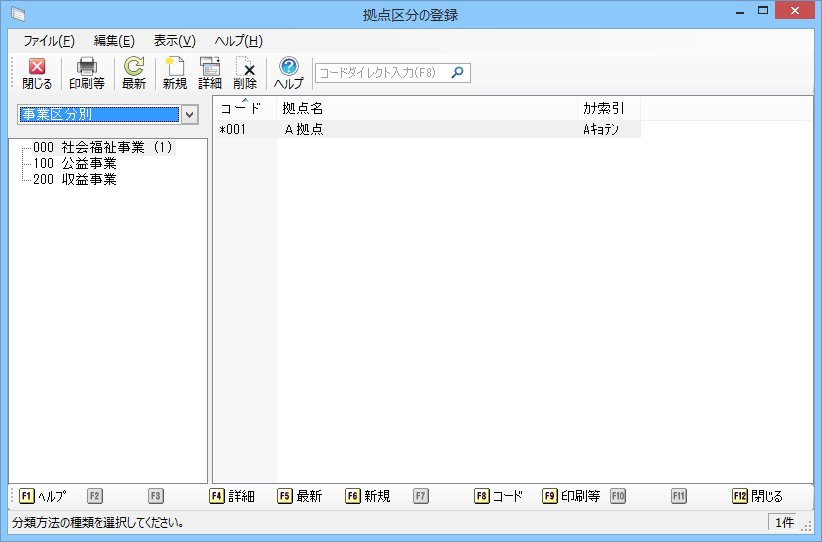
Task: Click the search magnifier in code input
Action: pyautogui.click(x=457, y=72)
